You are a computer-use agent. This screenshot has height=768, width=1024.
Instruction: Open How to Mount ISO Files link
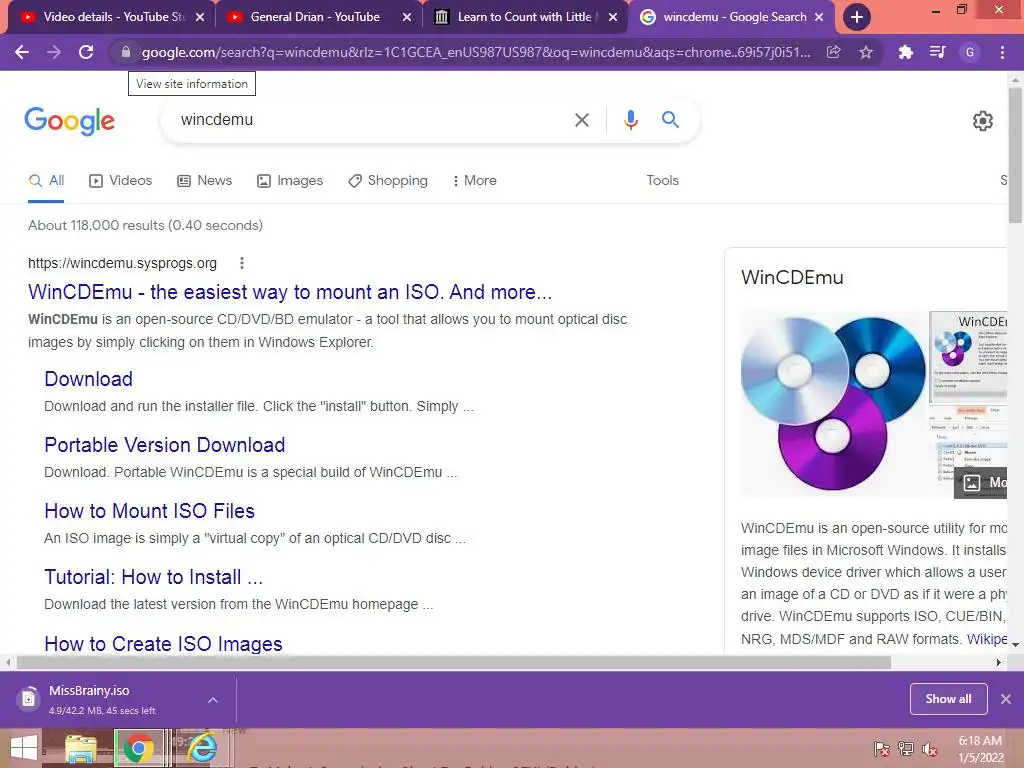(x=150, y=511)
